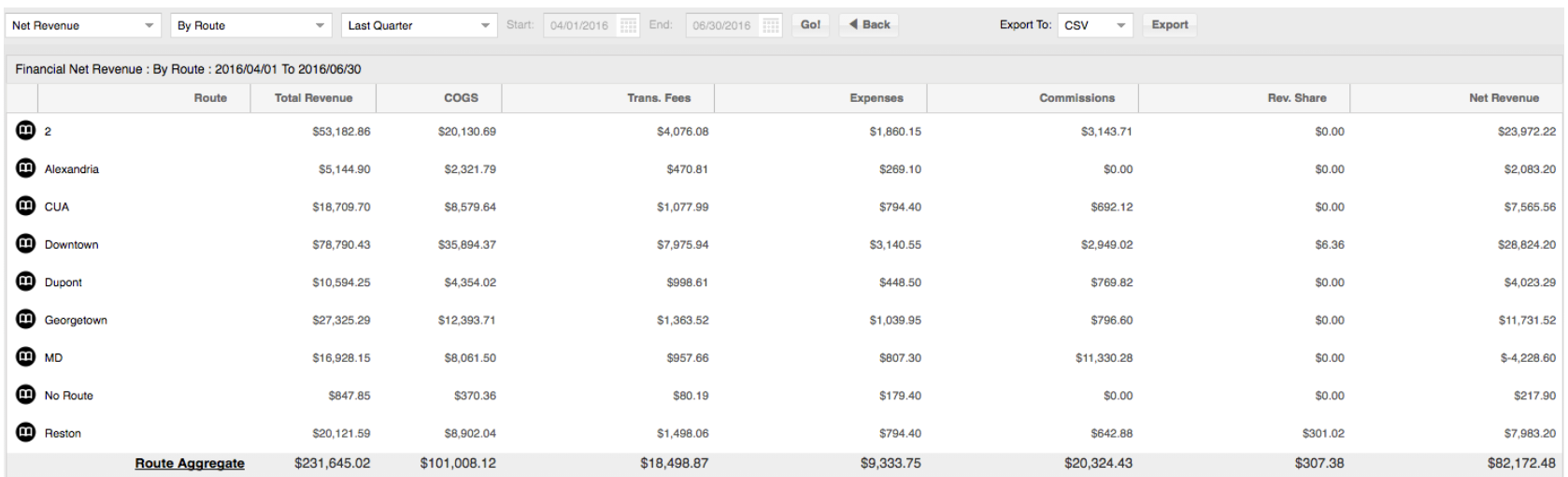Viewport: 1568px width, 477px height.
Task: Open the Net Revenue report type dropdown
Action: coord(85,25)
